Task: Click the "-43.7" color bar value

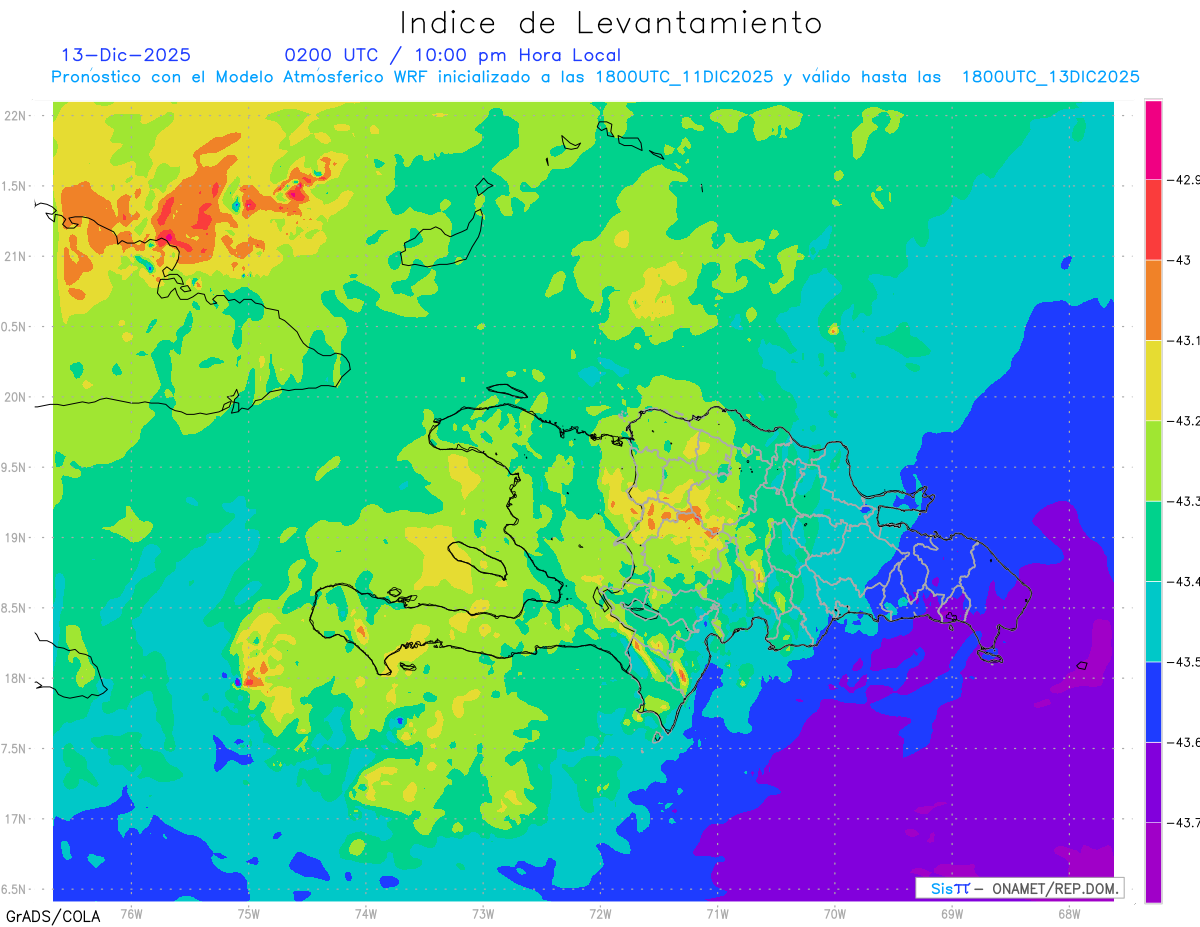Action: coord(1184,823)
